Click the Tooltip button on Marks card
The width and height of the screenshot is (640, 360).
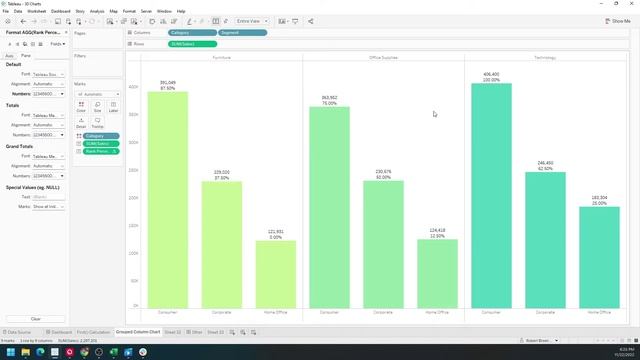tap(97, 123)
